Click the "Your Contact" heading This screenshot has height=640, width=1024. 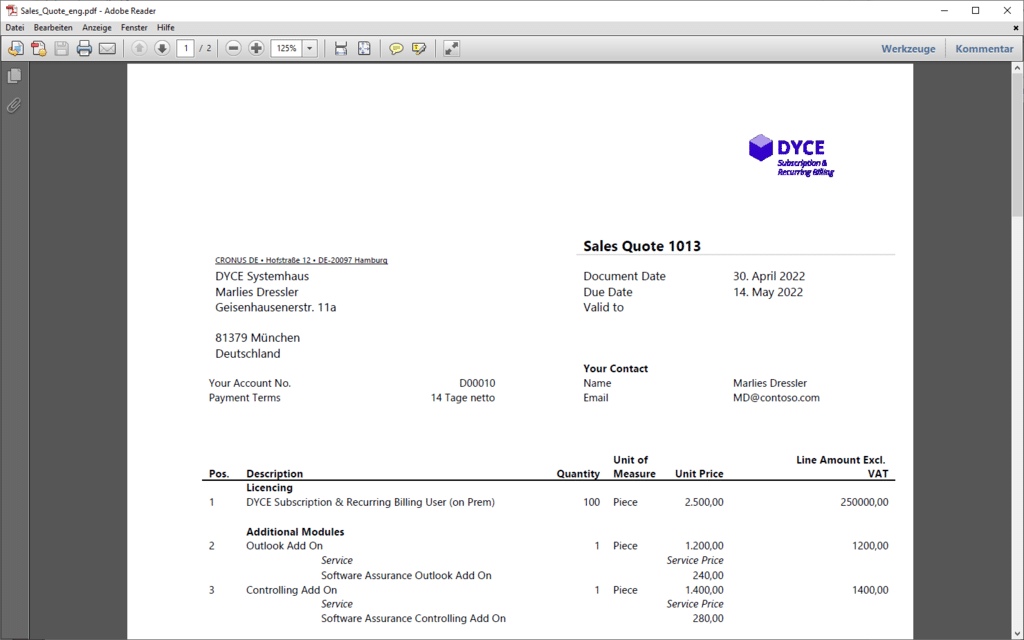615,368
